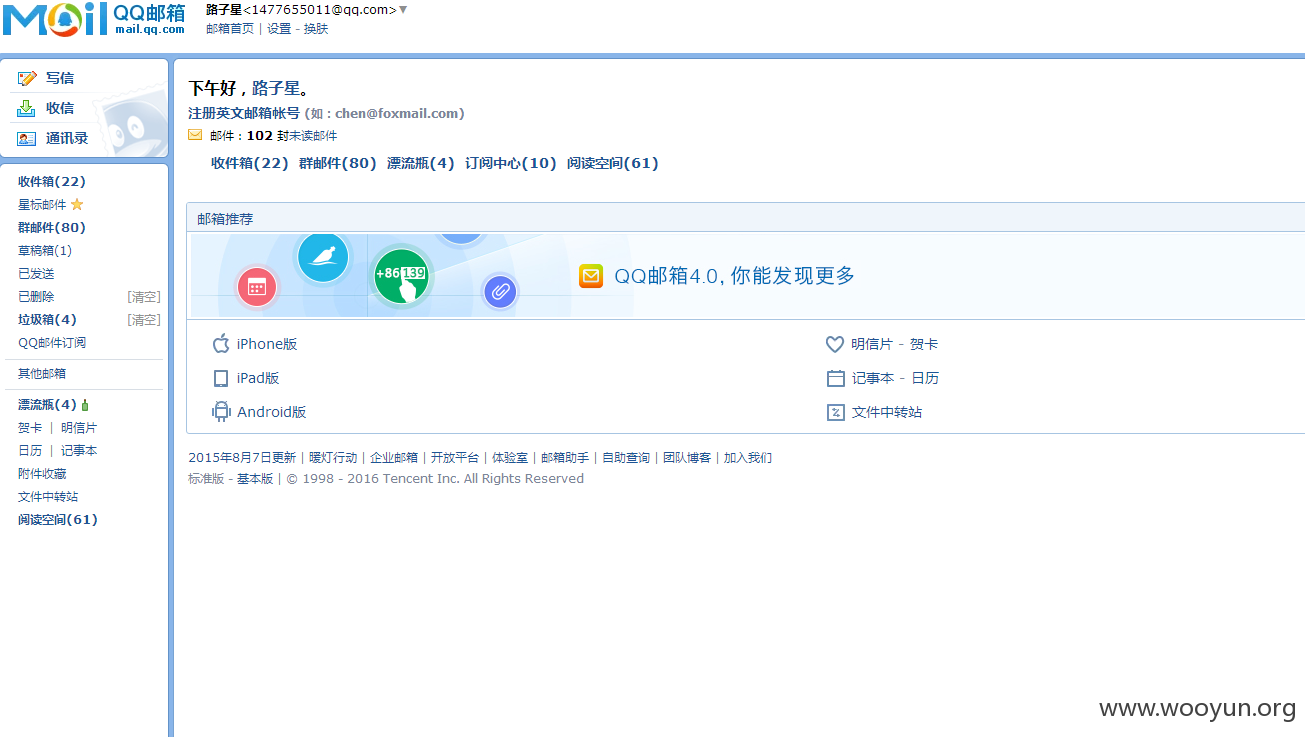1305x737 pixels.
Task: Open 其他邮箱 in sidebar
Action: (x=42, y=374)
